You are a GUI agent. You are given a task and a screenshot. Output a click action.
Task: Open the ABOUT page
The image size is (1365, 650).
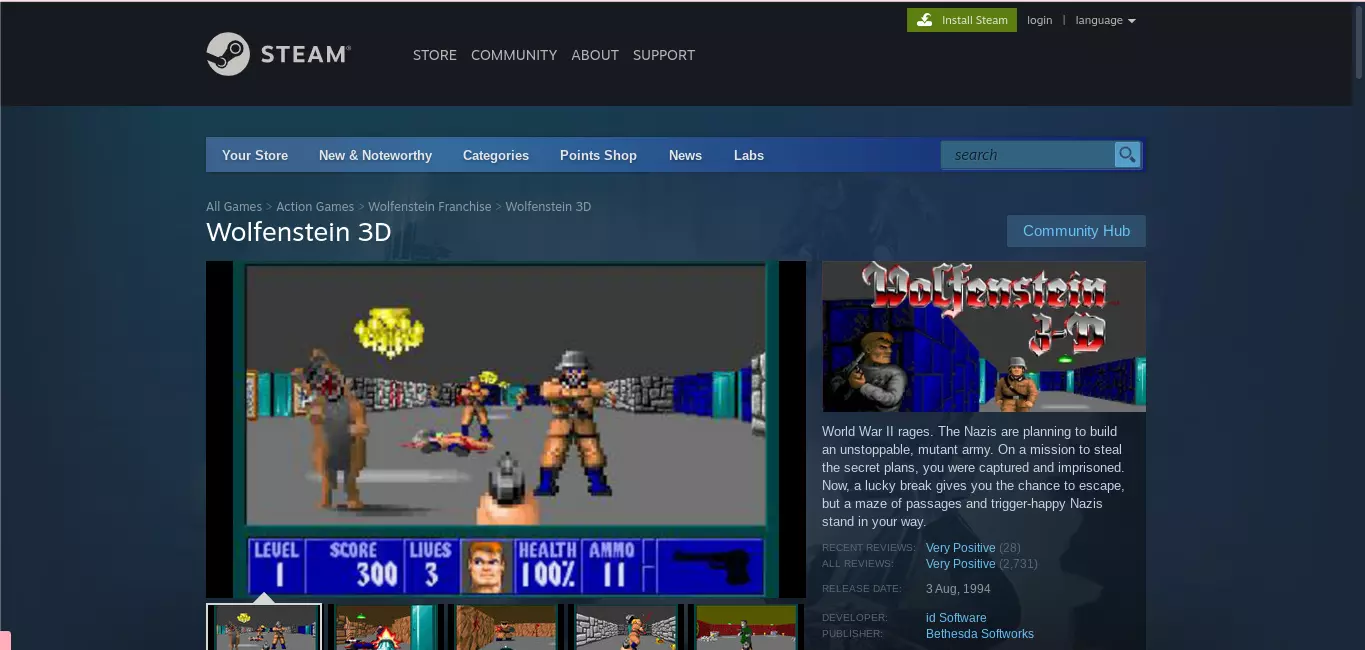coord(595,55)
